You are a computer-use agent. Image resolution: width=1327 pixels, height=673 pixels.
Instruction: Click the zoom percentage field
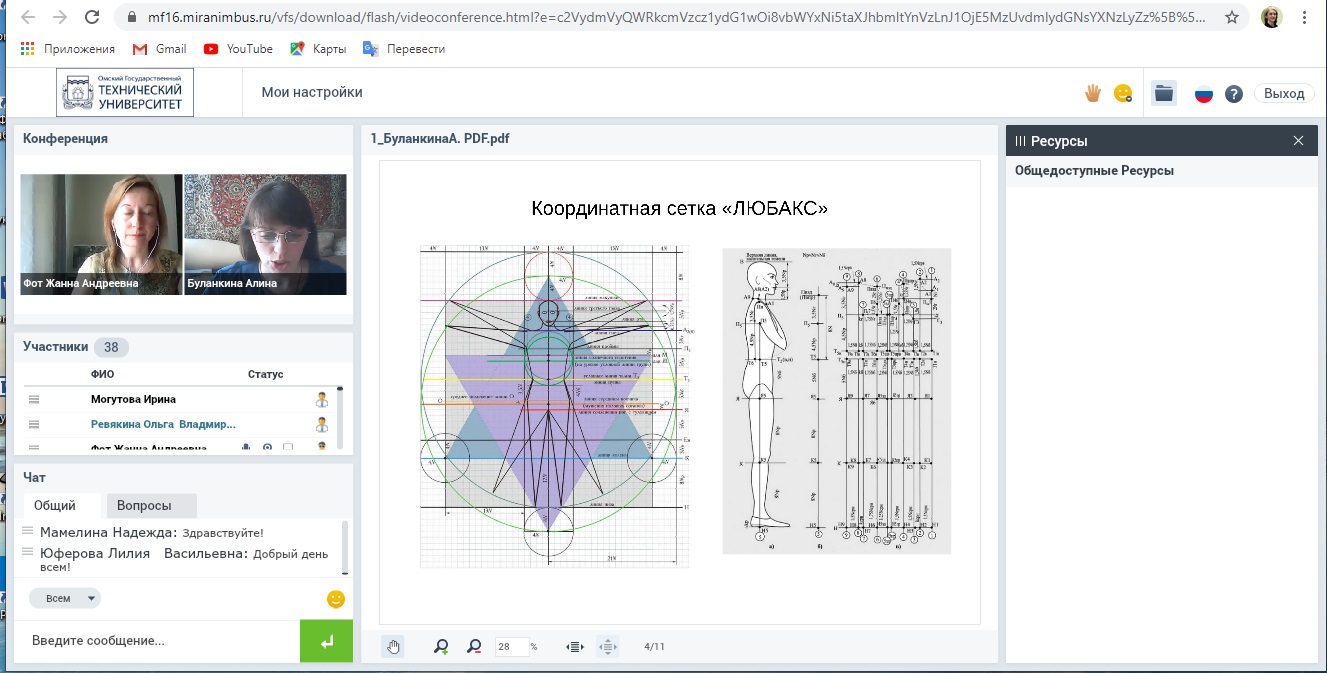click(511, 647)
